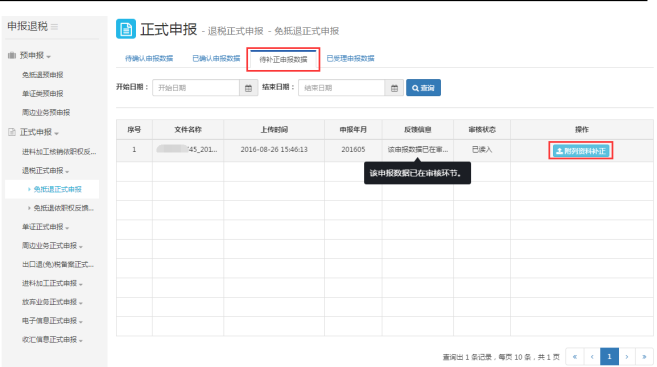657x367 pixels.
Task: Expand the 电子信息正式申报 submenu
Action: click(x=52, y=321)
